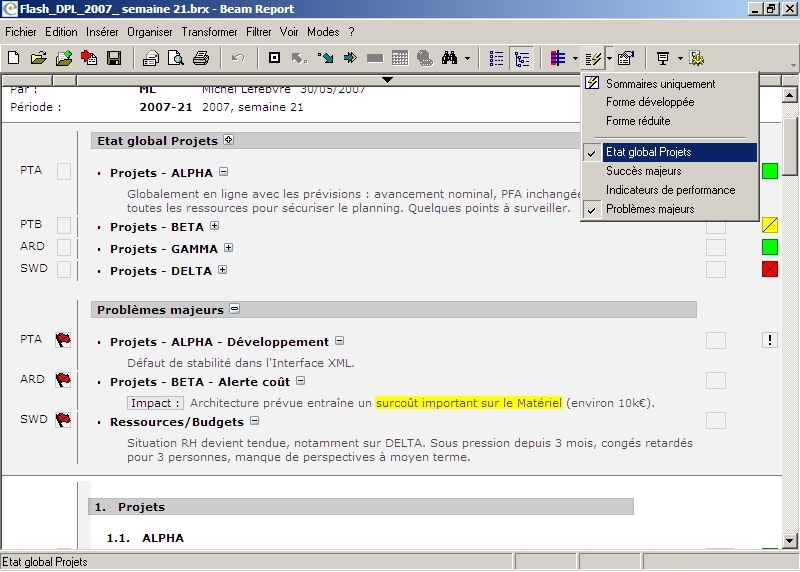Print the report using the printer icon
This screenshot has width=800, height=572.
(x=201, y=58)
